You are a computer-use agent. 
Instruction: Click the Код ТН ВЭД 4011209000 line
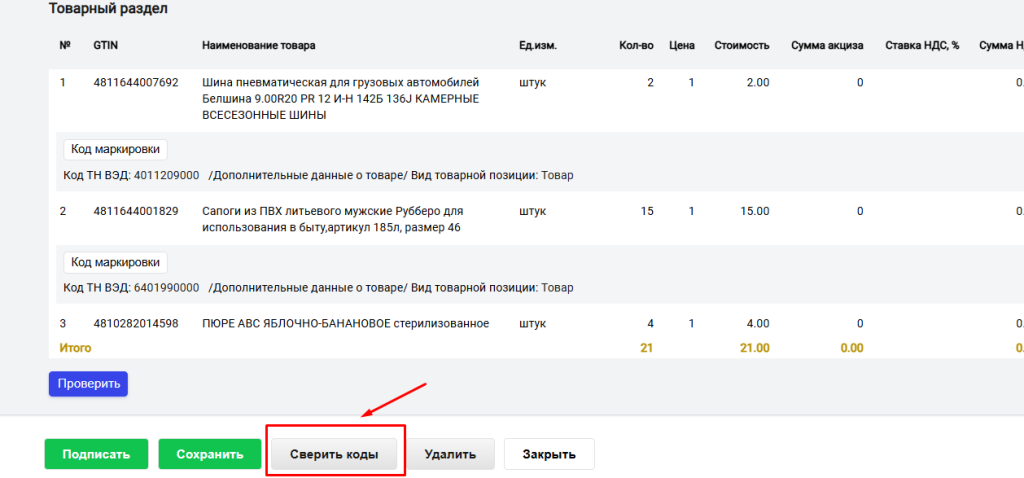(x=131, y=175)
